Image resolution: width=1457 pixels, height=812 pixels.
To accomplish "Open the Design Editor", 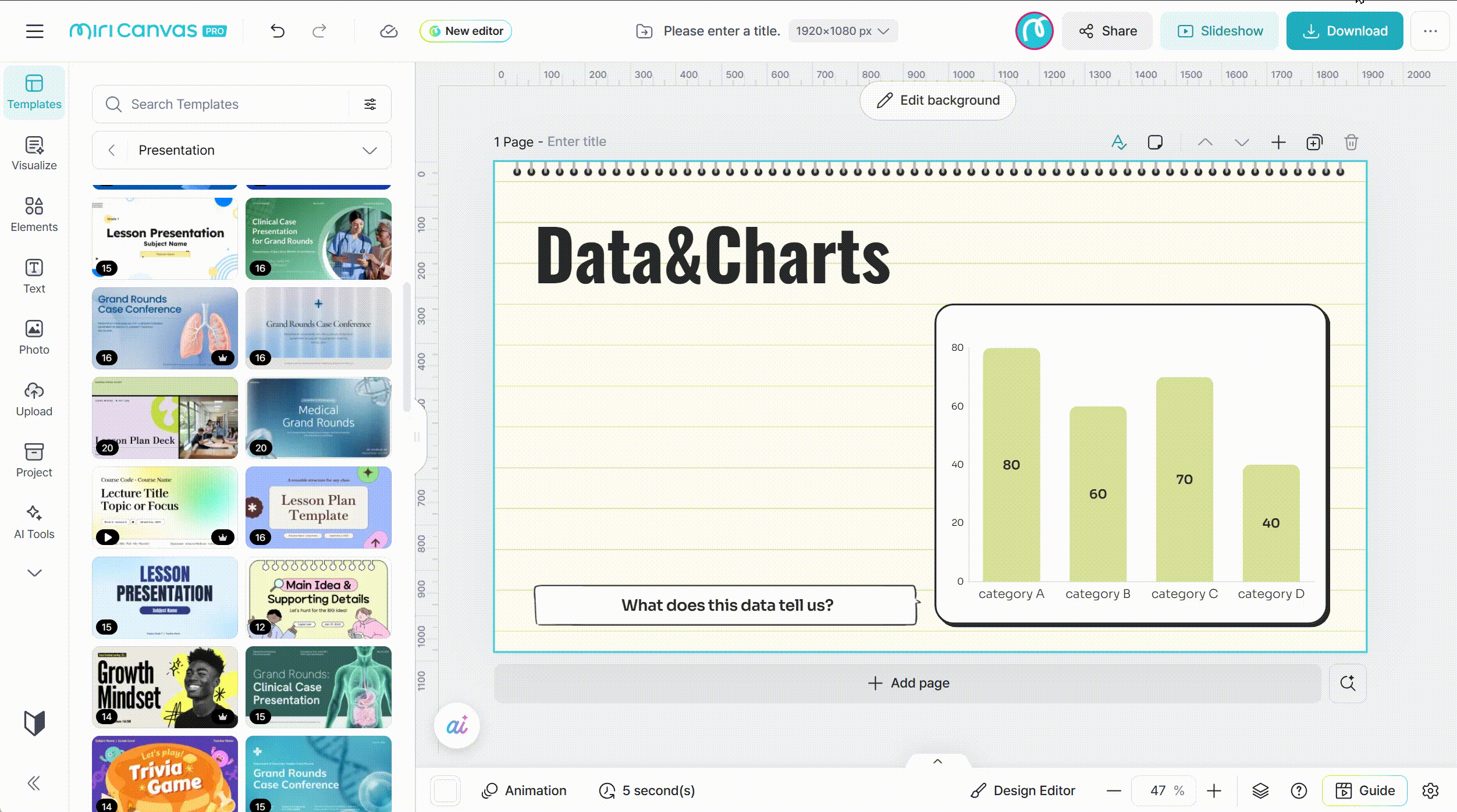I will (1023, 790).
